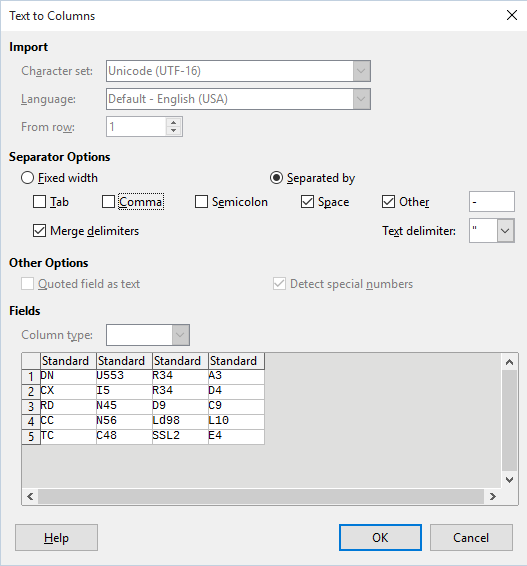
Task: Click row 3 header in preview
Action: pyautogui.click(x=31, y=406)
